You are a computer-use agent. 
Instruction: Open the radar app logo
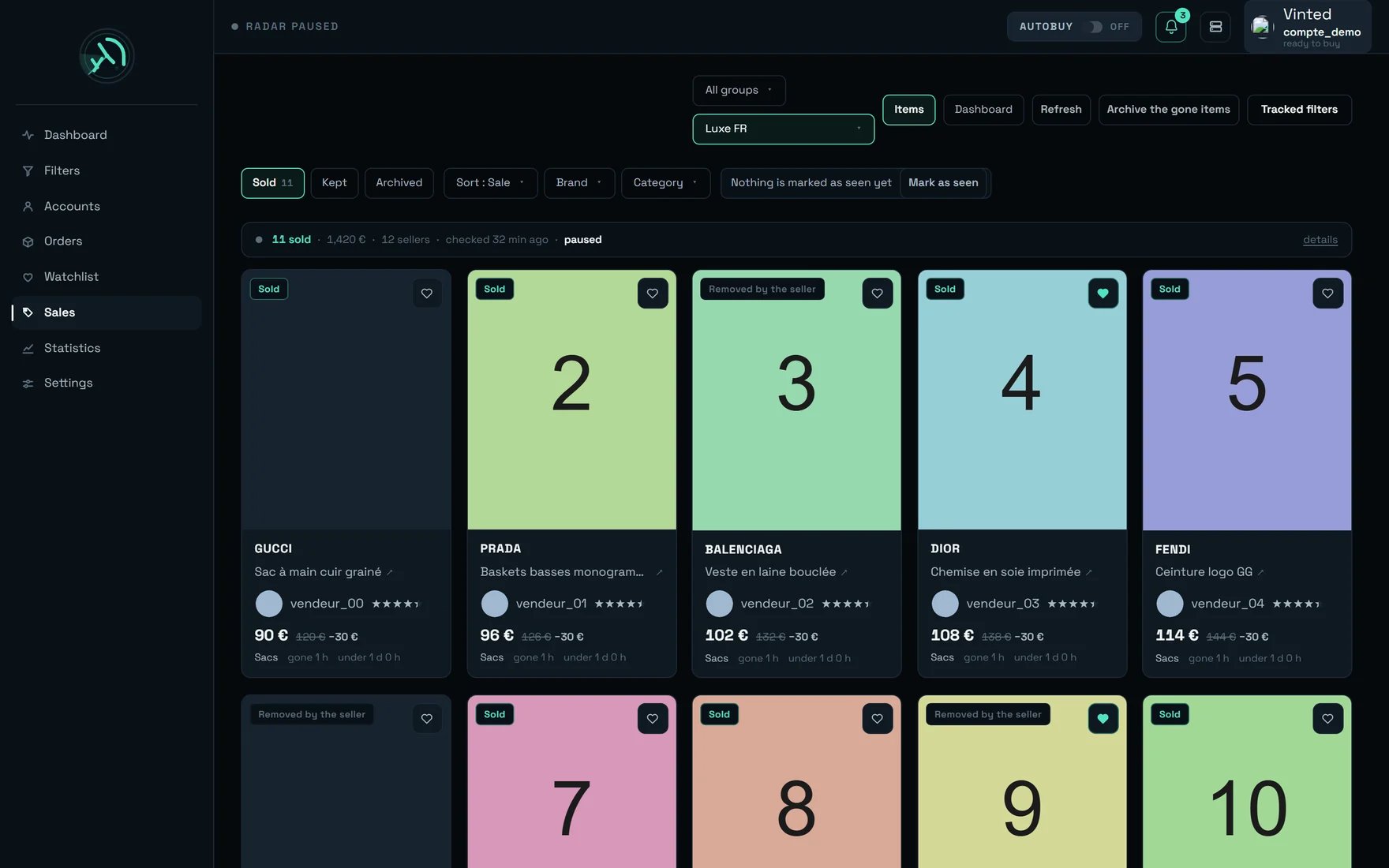107,56
